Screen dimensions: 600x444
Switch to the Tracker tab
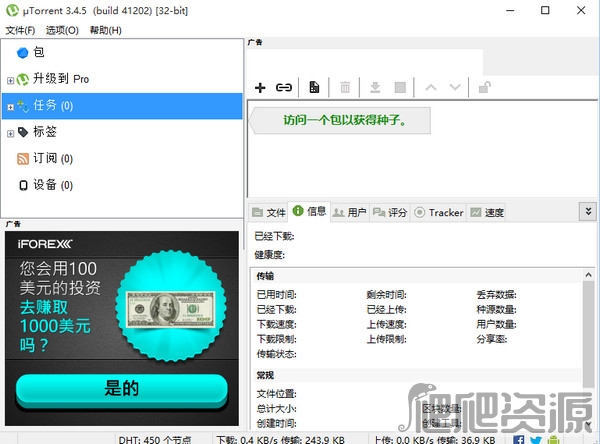click(439, 212)
